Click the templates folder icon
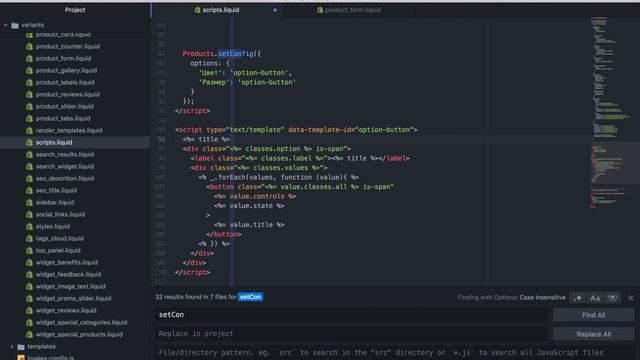640x360 pixels. (21, 347)
